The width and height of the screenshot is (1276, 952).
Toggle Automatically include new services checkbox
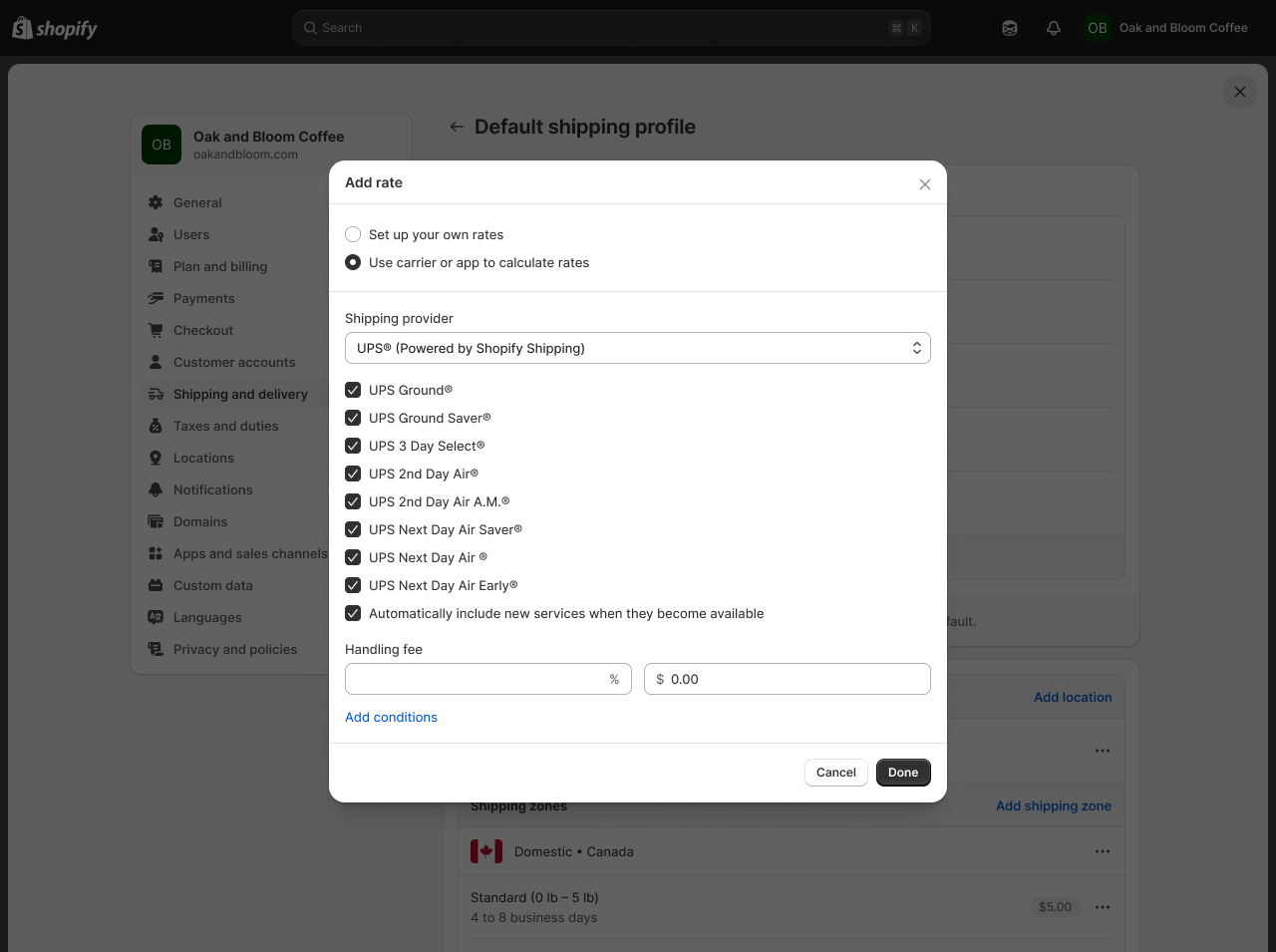(x=353, y=613)
